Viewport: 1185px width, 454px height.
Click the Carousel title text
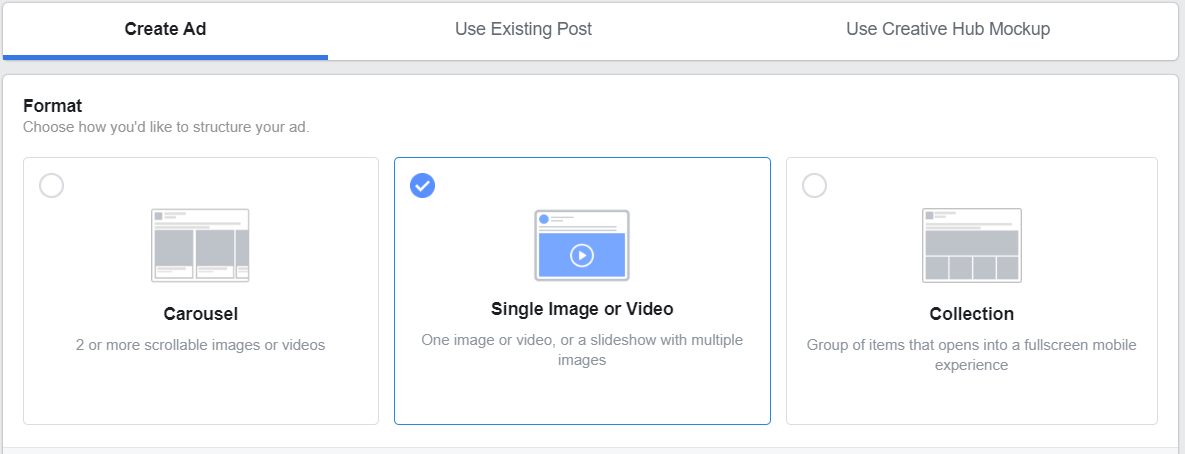click(200, 313)
